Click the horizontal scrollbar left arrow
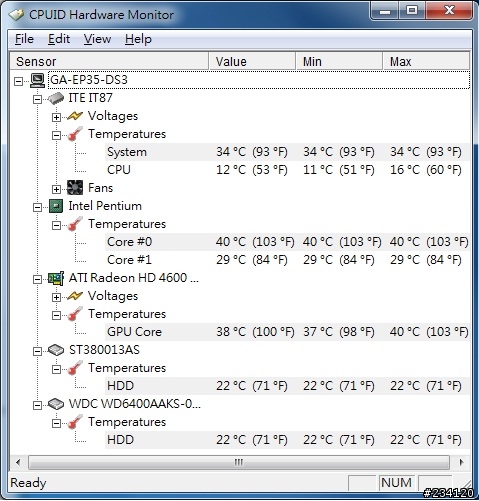The width and height of the screenshot is (479, 501). pos(18,462)
